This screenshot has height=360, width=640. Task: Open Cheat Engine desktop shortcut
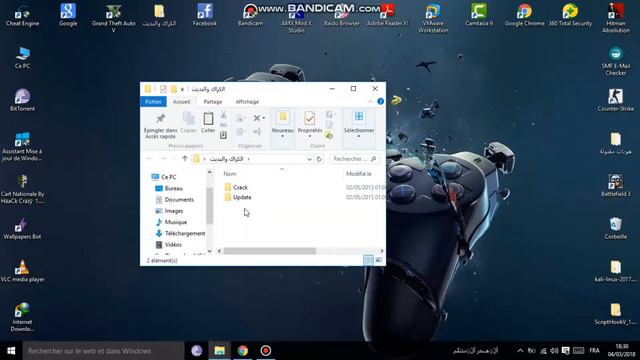point(22,16)
